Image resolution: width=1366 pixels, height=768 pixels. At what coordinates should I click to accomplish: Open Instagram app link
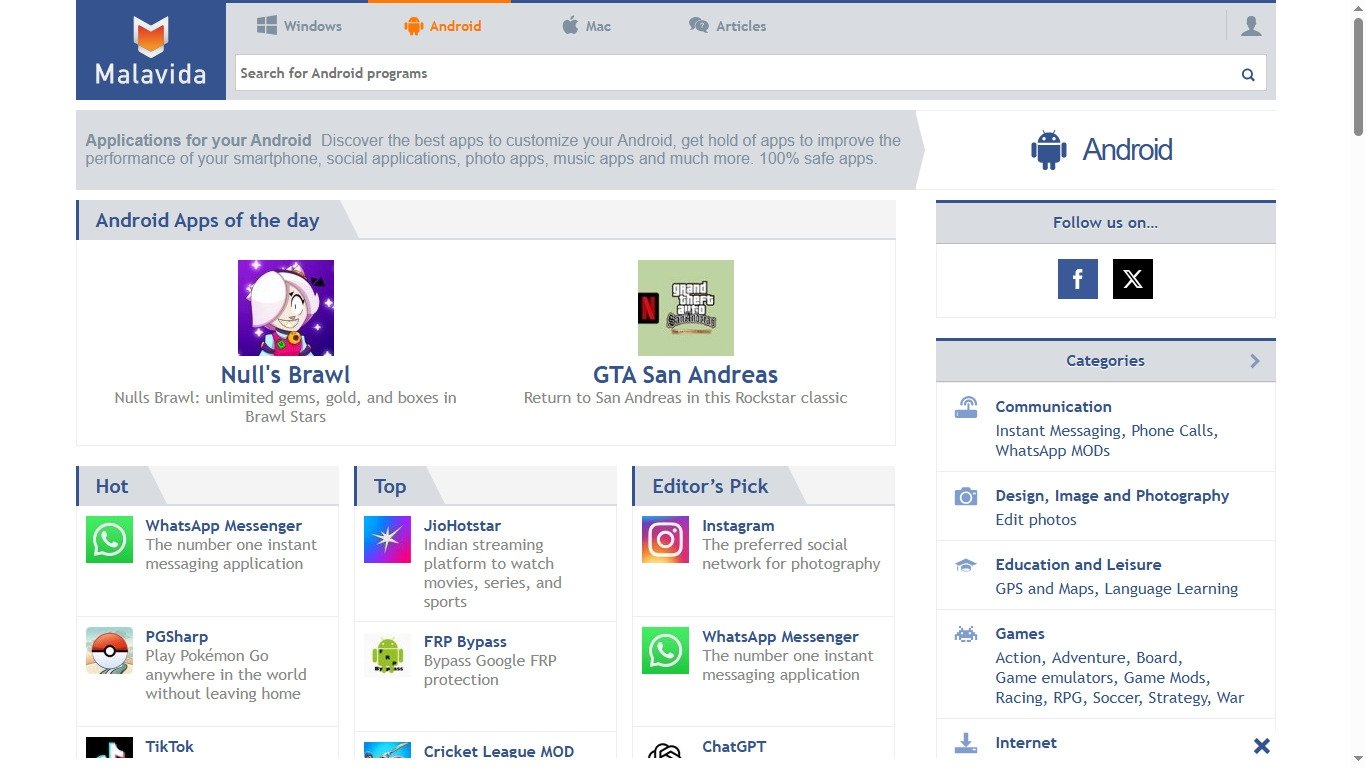point(738,525)
